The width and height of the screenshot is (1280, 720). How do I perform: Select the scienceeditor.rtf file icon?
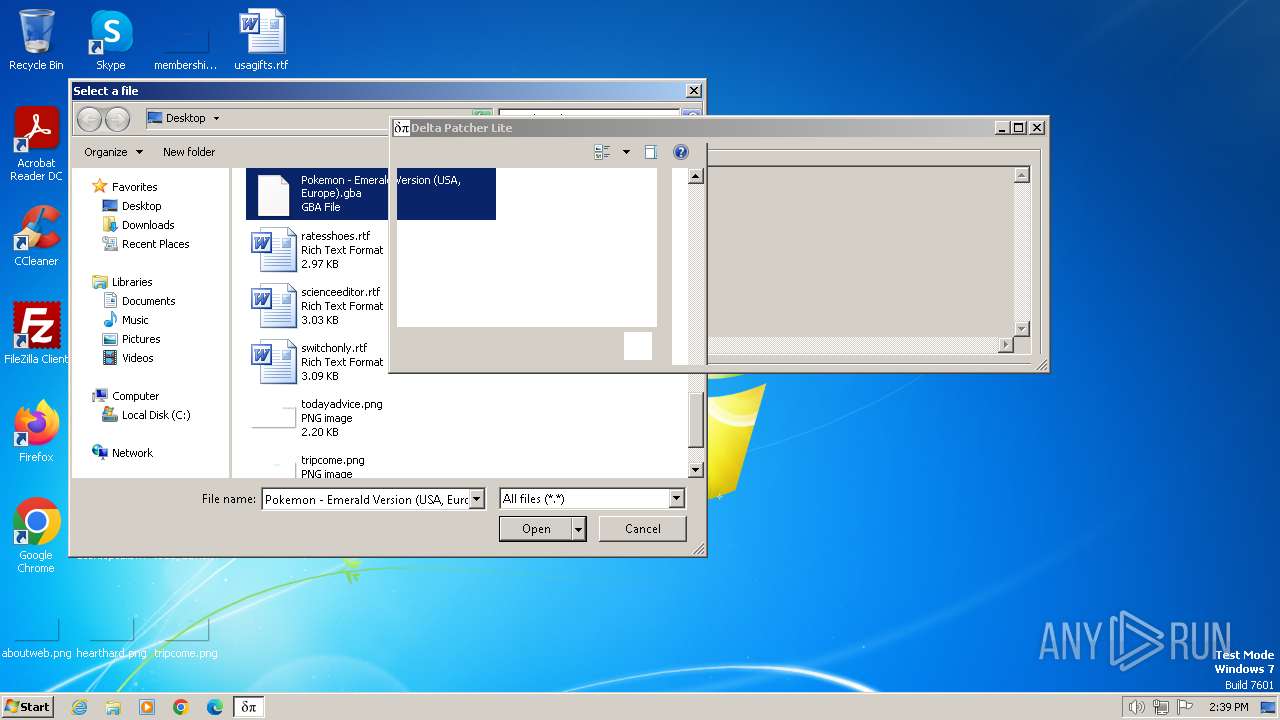click(273, 306)
